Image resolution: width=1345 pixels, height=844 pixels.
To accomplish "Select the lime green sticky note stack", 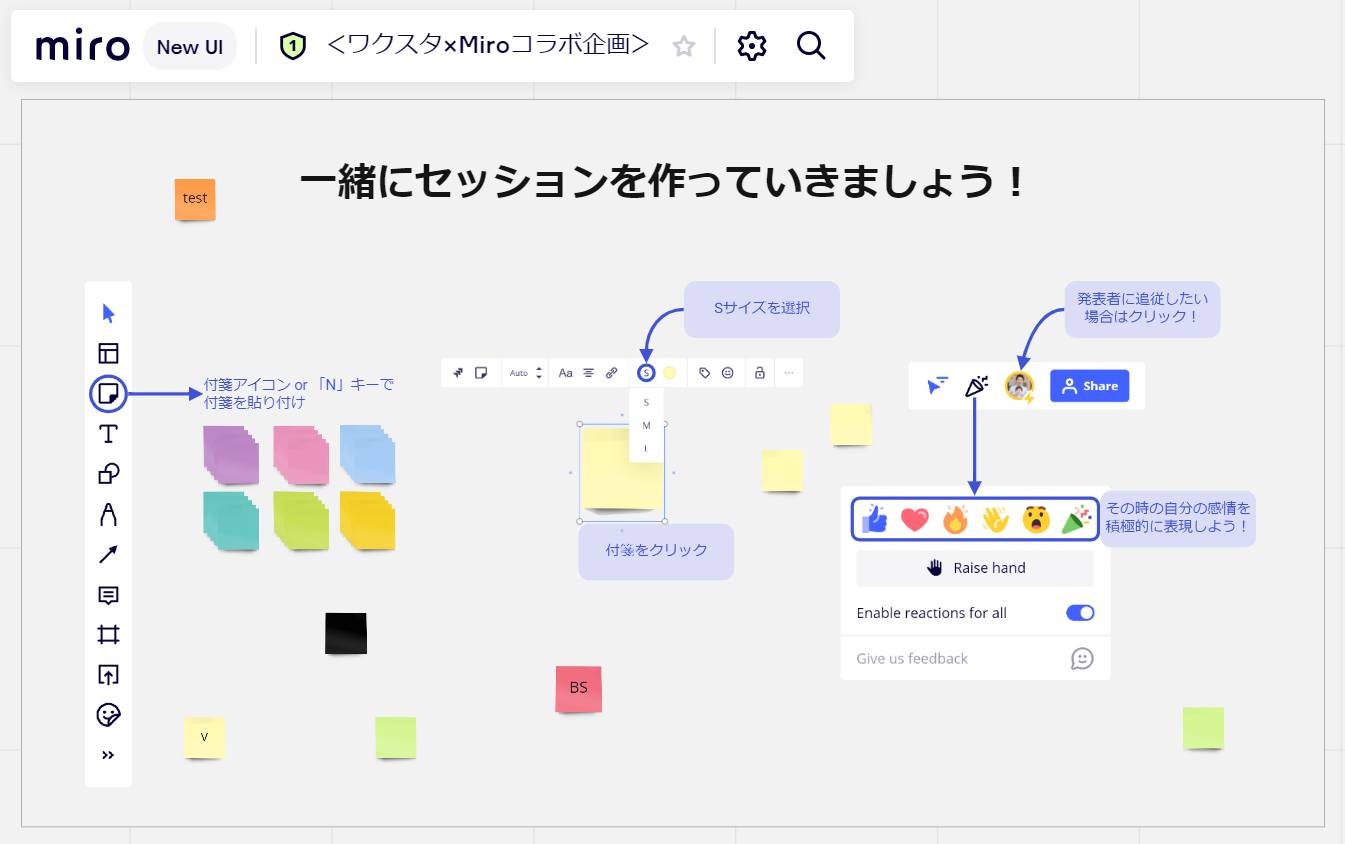I will [301, 520].
